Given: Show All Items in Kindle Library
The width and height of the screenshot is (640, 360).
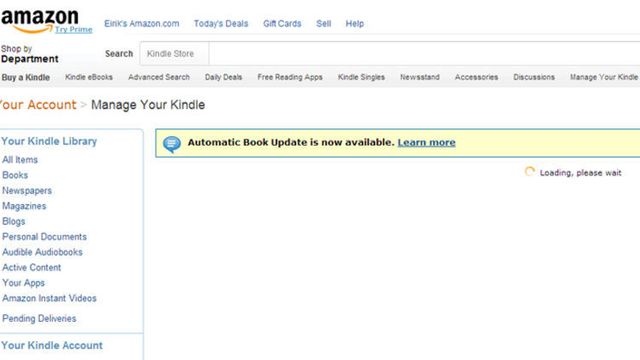Looking at the screenshot, I should [x=20, y=160].
